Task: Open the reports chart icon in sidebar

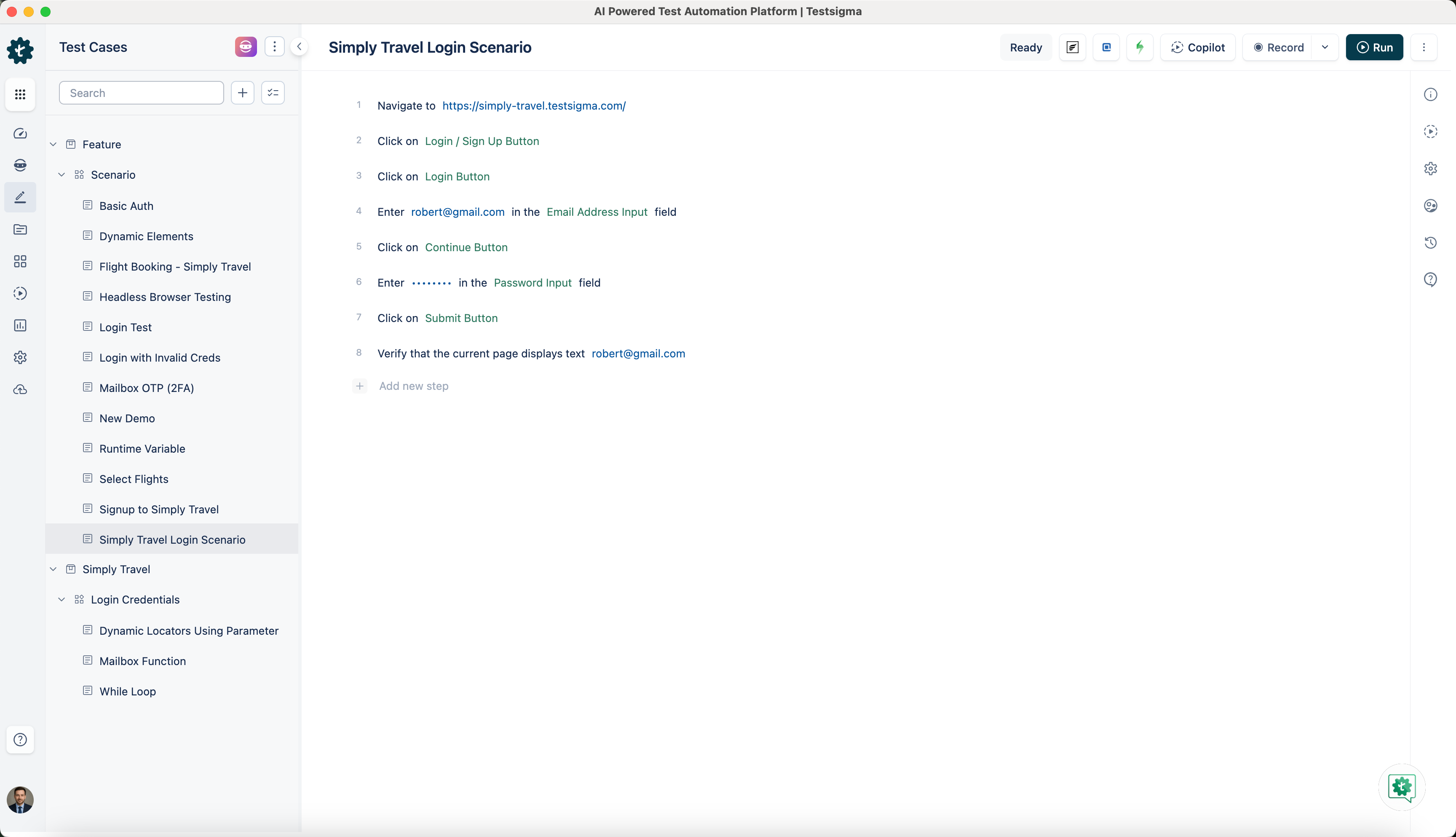Action: (20, 325)
